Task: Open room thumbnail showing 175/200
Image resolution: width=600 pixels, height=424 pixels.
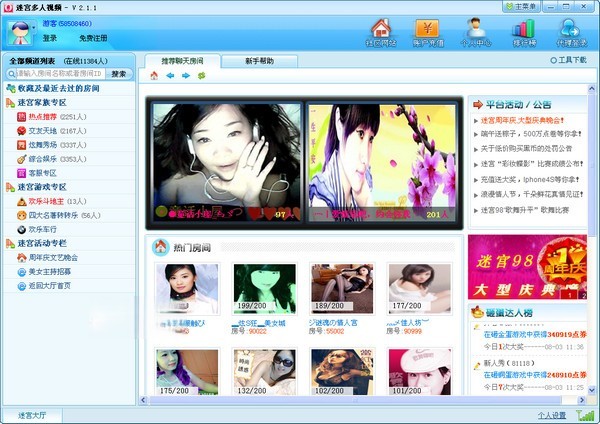Action: tap(187, 372)
